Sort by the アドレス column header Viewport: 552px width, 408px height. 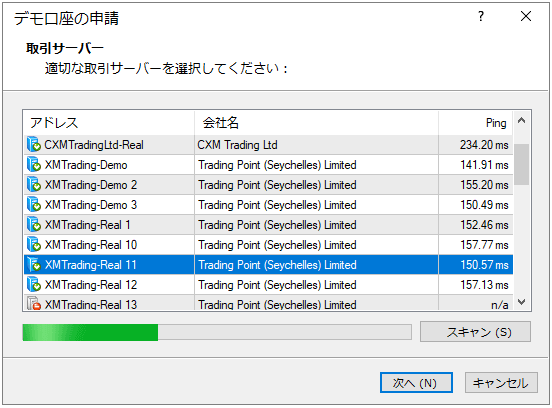109,123
